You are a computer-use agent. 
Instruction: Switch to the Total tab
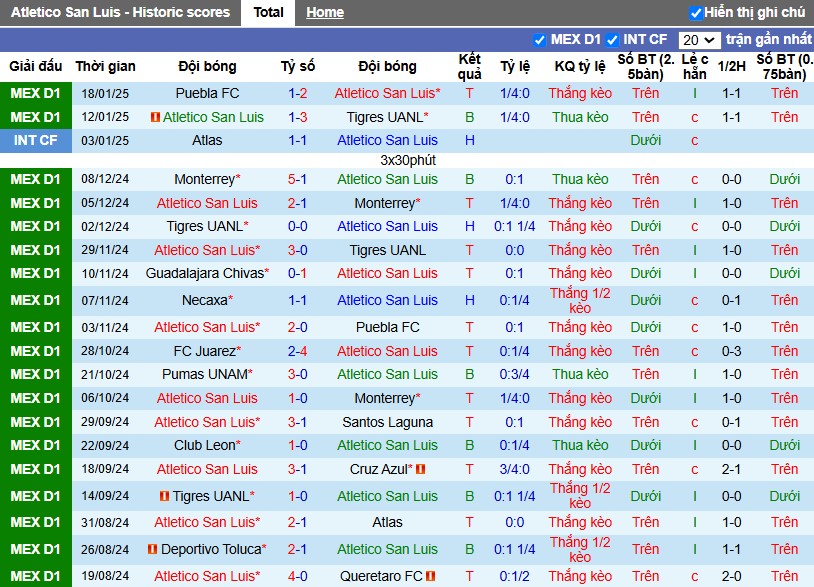pyautogui.click(x=268, y=12)
